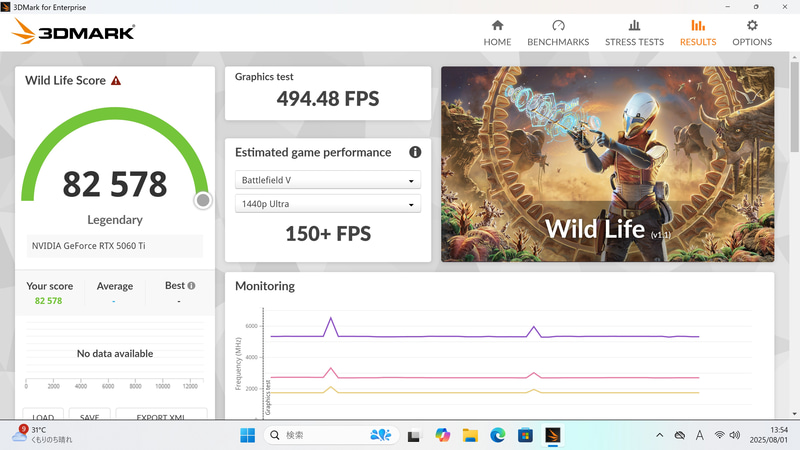
Task: Click the 494.48 FPS graphics test value
Action: coord(328,98)
